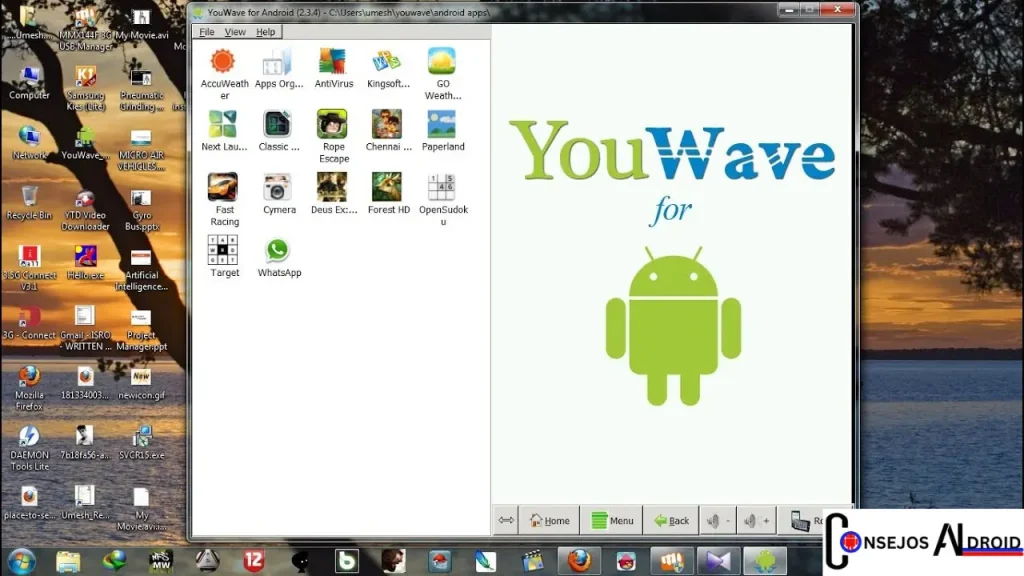Decrease volume with the speaker minus button
Image resolution: width=1024 pixels, height=576 pixels.
click(x=716, y=520)
